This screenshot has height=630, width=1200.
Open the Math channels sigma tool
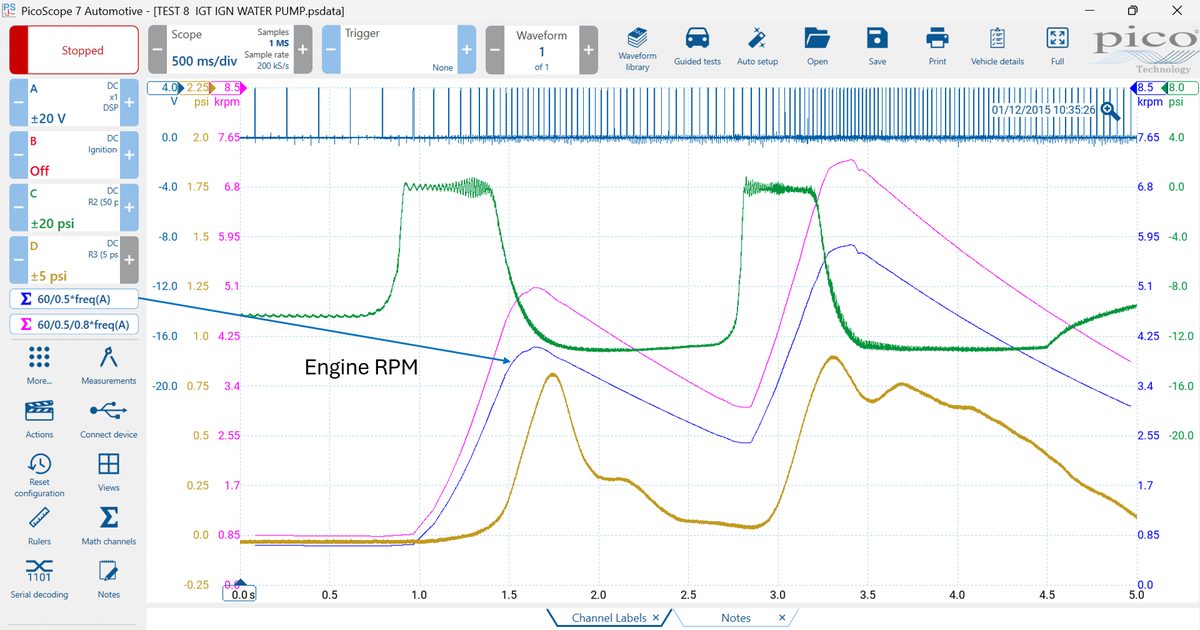click(x=109, y=524)
